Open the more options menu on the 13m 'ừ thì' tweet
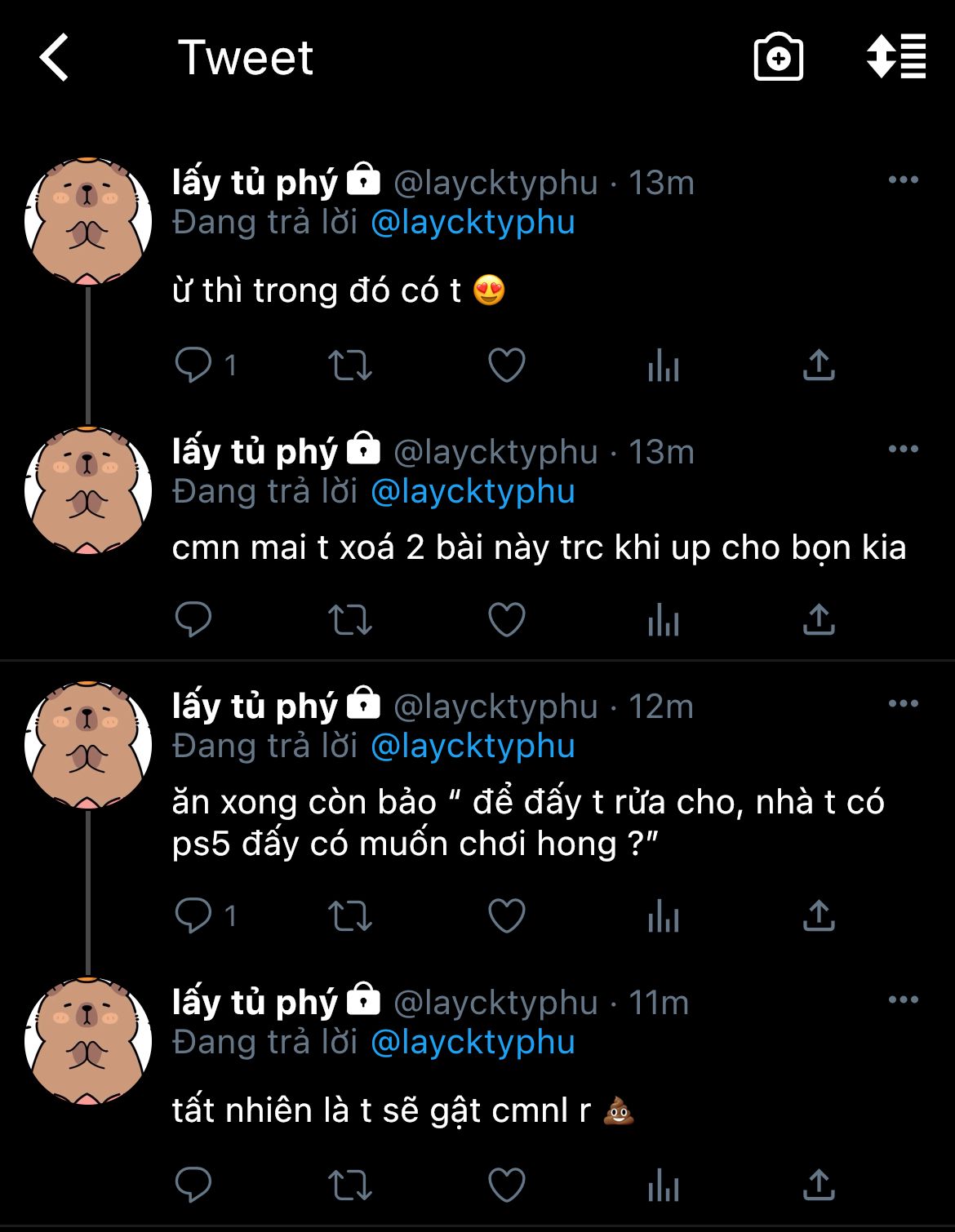This screenshot has height=1232, width=955. tap(904, 179)
